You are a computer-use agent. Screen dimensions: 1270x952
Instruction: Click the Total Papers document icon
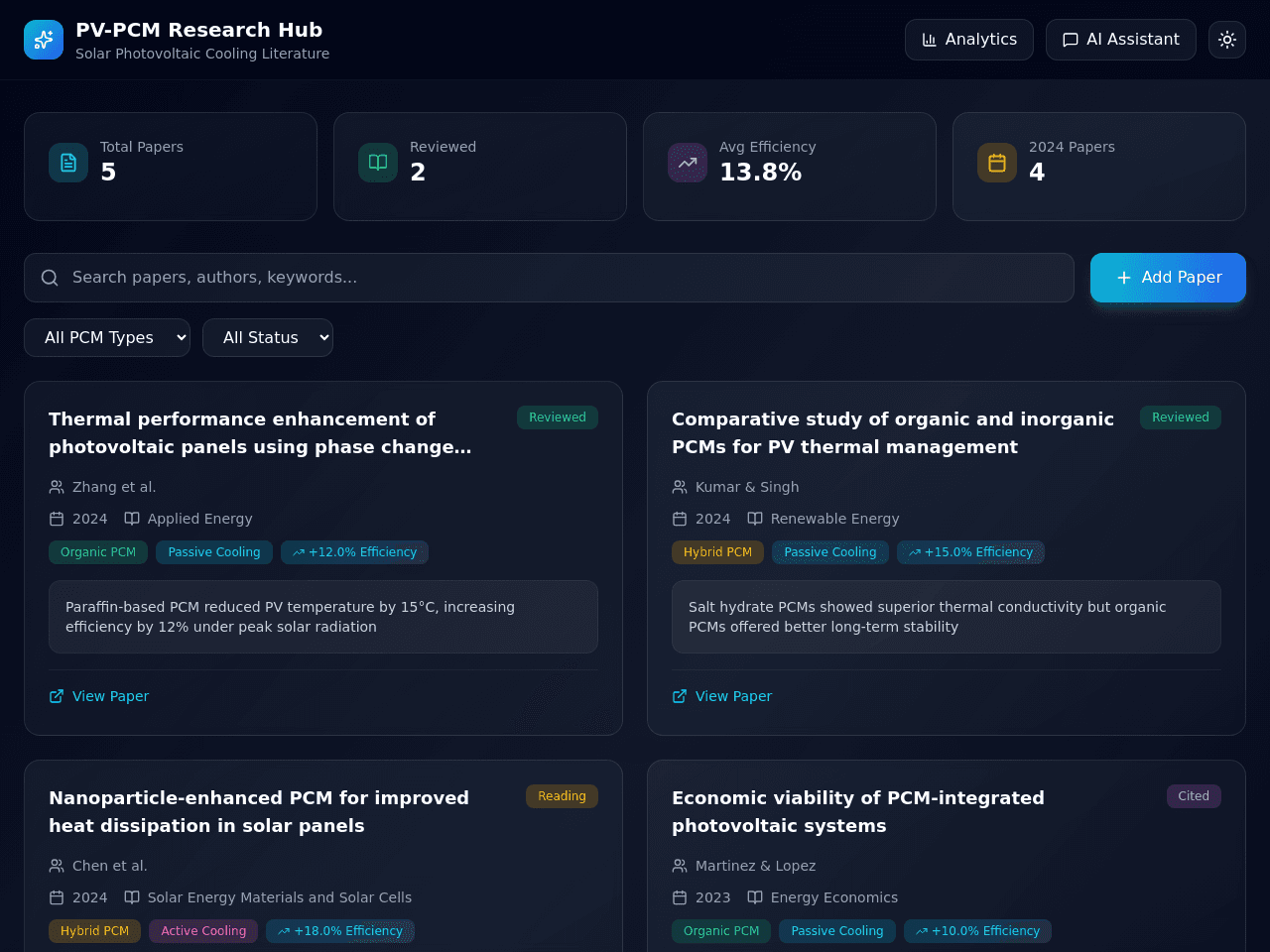68,163
